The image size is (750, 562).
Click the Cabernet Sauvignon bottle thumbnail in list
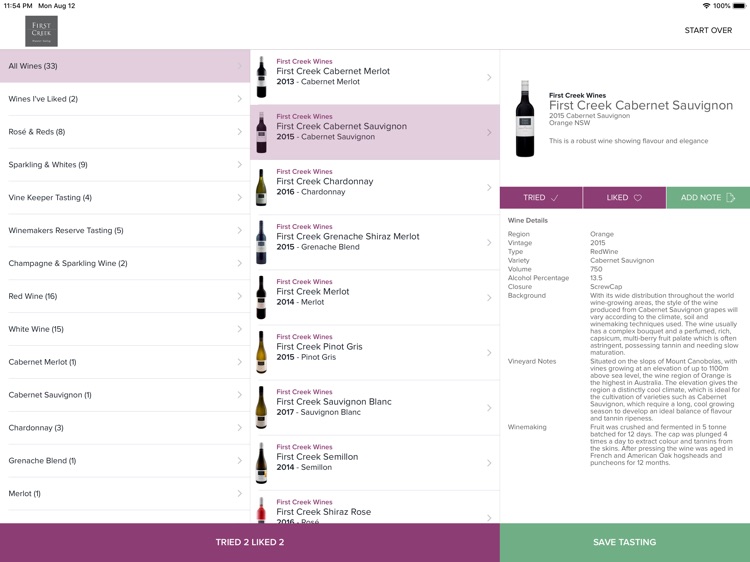(262, 132)
